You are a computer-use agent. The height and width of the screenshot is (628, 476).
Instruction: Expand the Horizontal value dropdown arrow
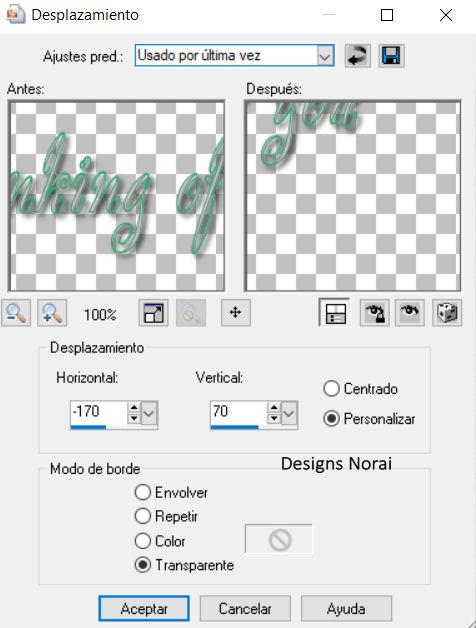click(x=149, y=413)
